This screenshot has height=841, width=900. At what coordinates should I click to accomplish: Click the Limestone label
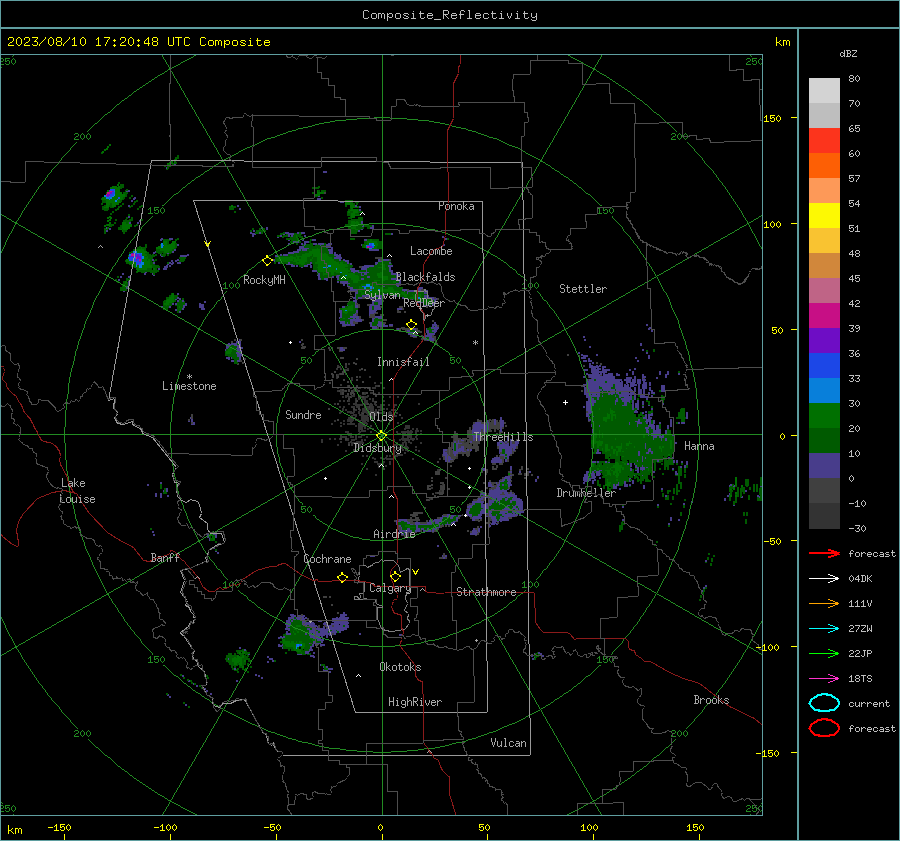tap(189, 386)
